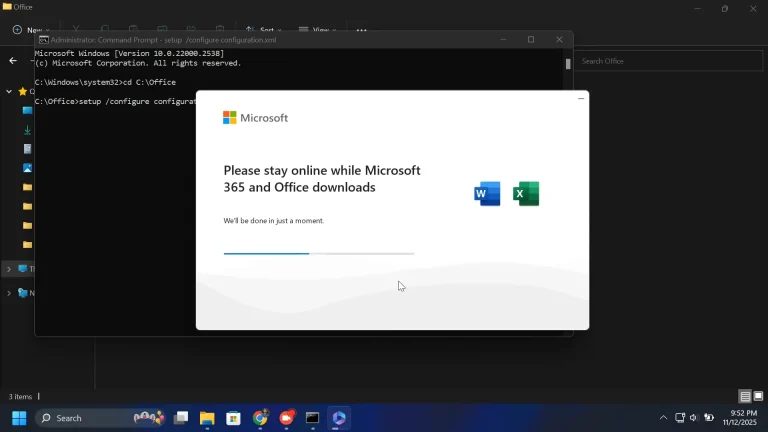This screenshot has width=768, height=432.
Task: Open the red recorder app on taskbar
Action: click(287, 418)
